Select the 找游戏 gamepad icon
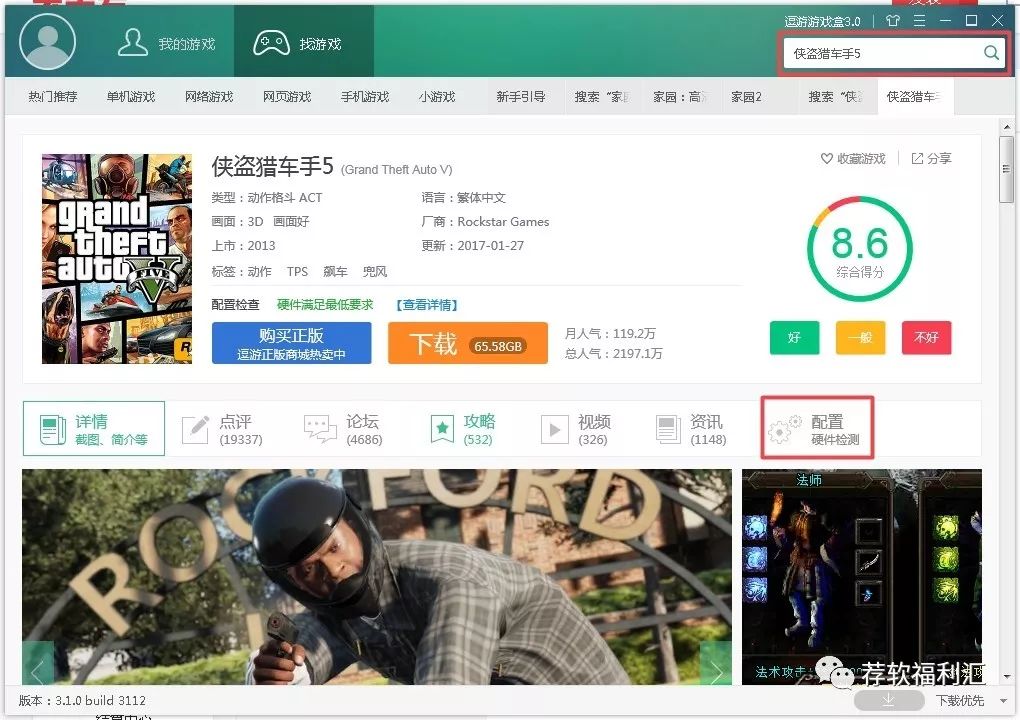This screenshot has width=1020, height=720. (x=272, y=40)
